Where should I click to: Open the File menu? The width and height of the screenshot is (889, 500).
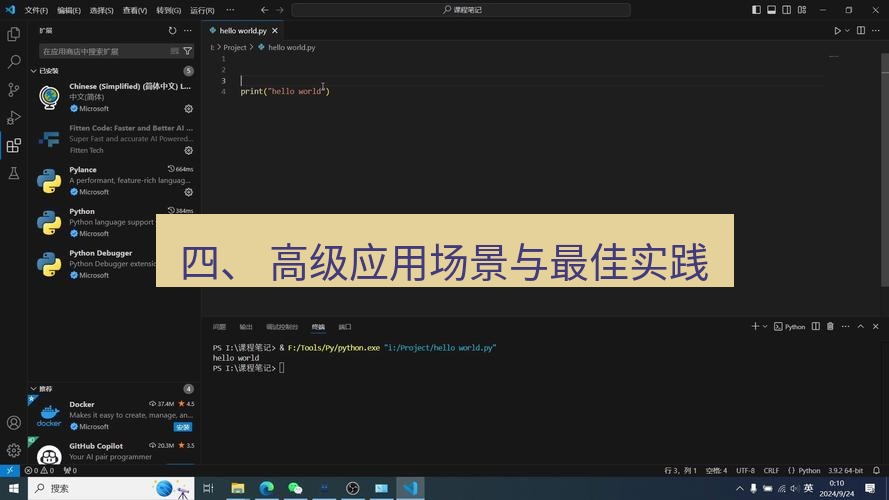point(36,10)
